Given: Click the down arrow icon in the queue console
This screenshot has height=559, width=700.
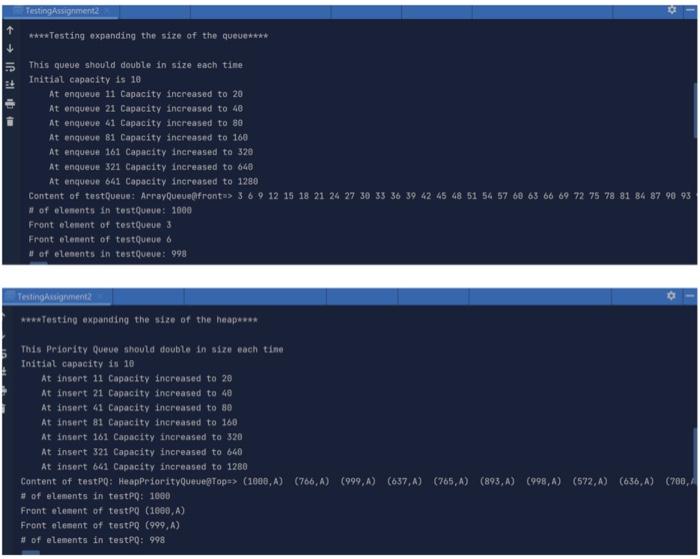Looking at the screenshot, I should click(x=10, y=48).
